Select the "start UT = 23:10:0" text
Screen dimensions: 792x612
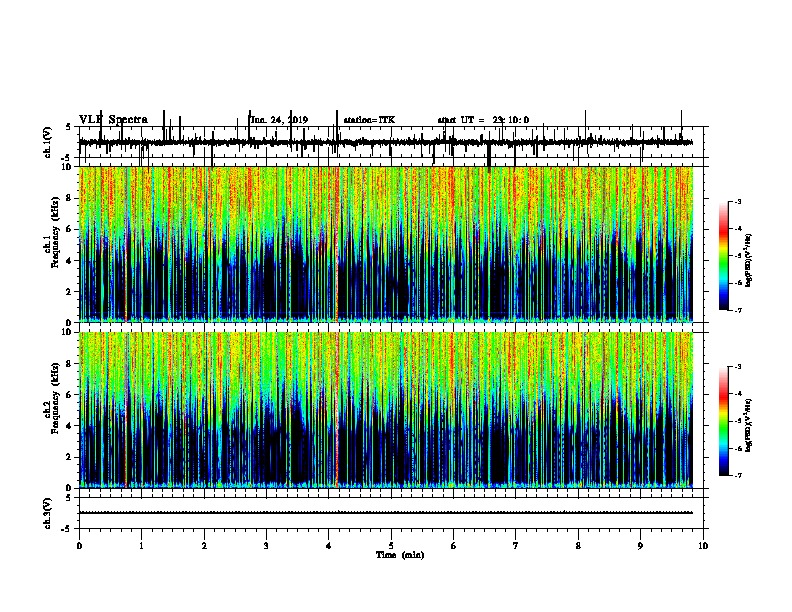click(x=483, y=120)
